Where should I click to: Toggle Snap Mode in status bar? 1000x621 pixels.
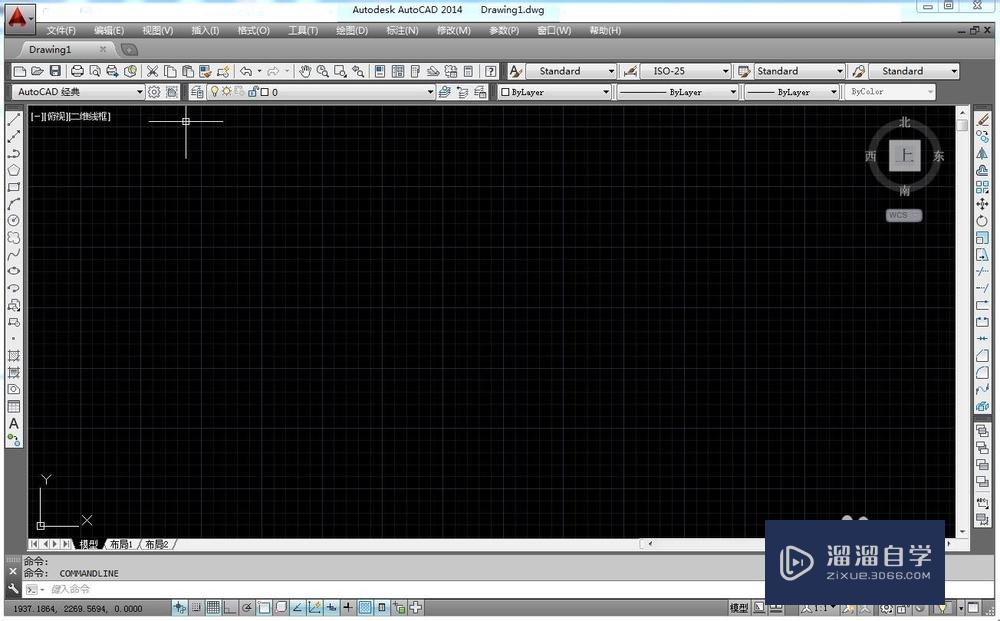197,608
